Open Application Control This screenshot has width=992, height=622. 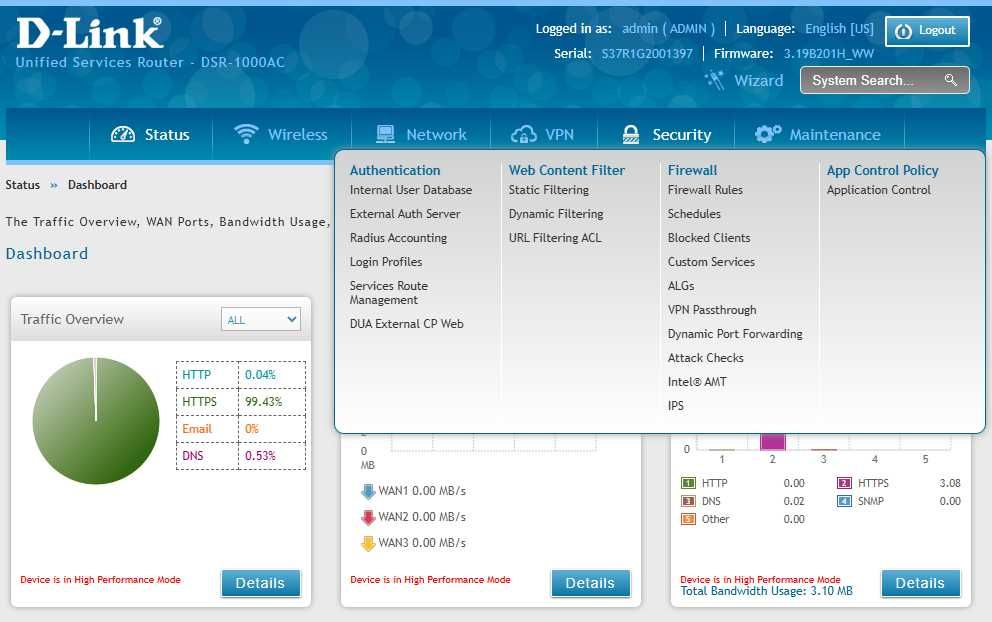click(878, 190)
